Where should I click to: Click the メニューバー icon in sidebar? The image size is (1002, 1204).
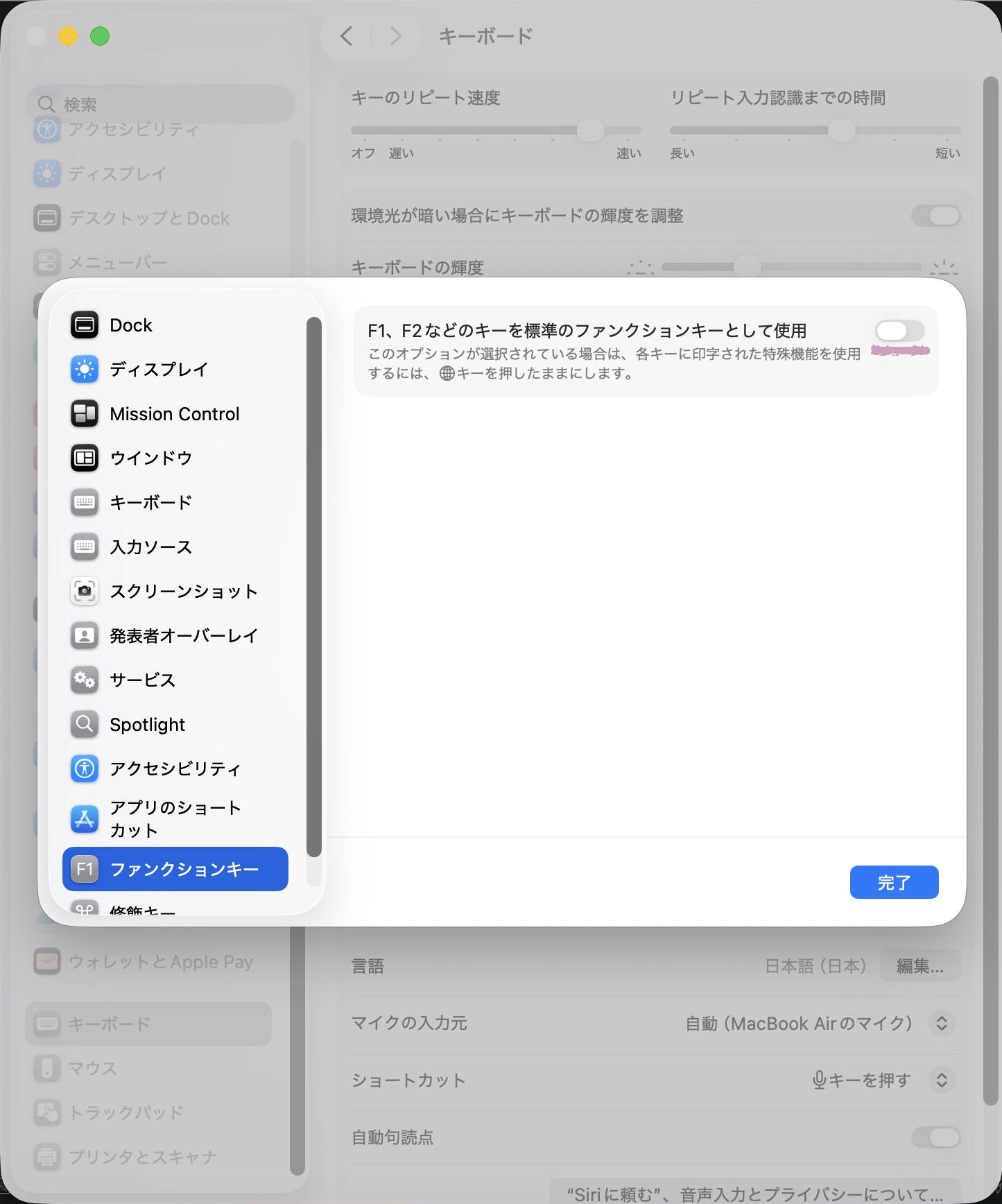click(47, 262)
